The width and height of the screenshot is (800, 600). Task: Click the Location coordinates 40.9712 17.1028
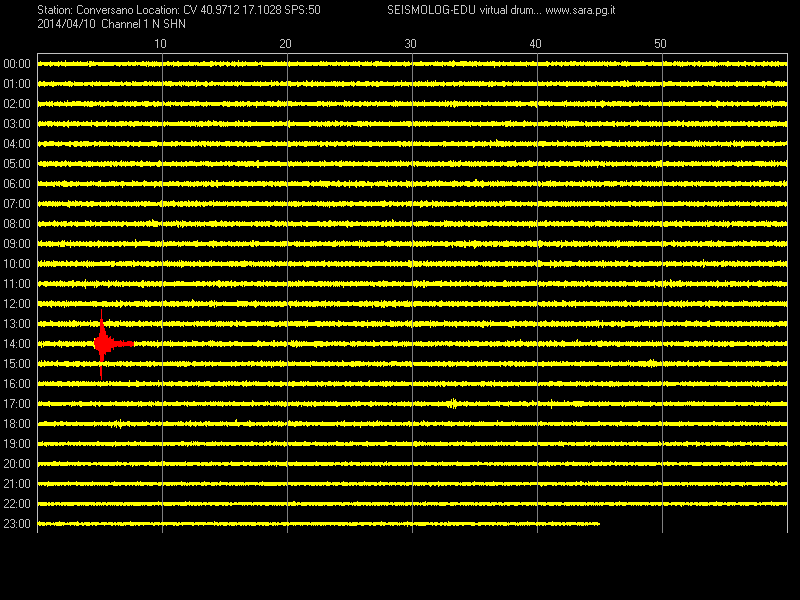click(241, 10)
